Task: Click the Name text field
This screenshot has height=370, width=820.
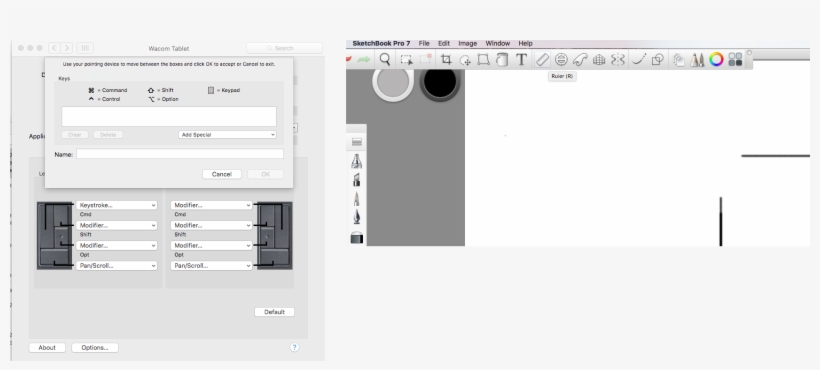Action: 180,154
